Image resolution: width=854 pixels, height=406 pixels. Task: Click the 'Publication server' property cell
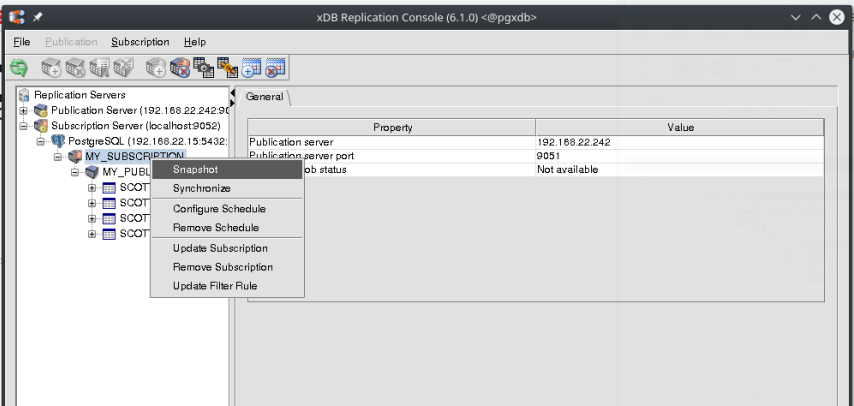coord(392,142)
